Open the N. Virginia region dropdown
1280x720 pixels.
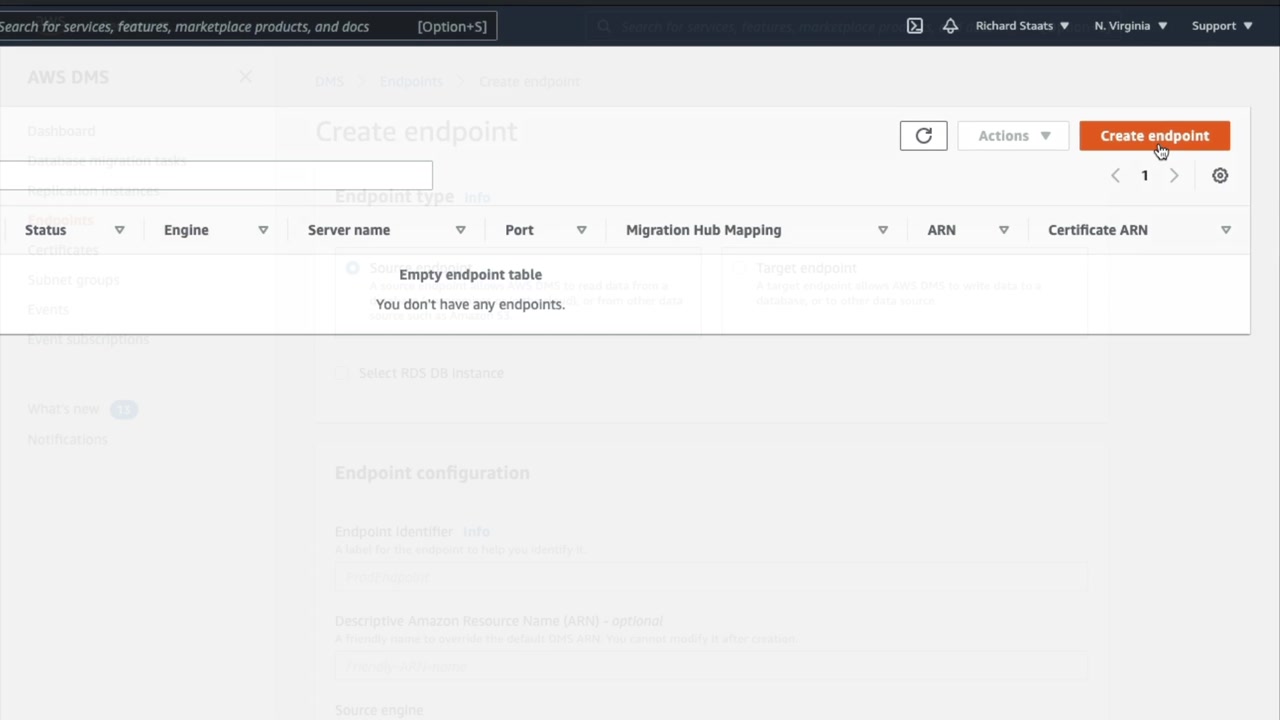point(1130,26)
